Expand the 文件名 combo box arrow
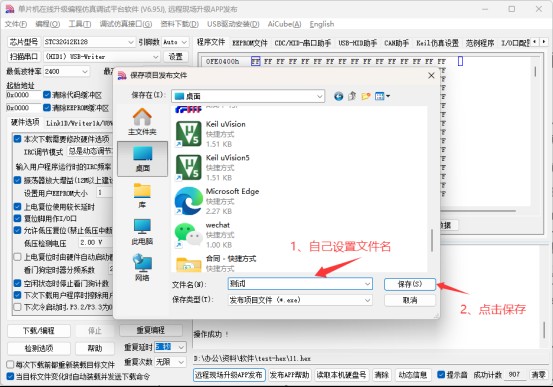The width and height of the screenshot is (553, 387). coord(367,284)
